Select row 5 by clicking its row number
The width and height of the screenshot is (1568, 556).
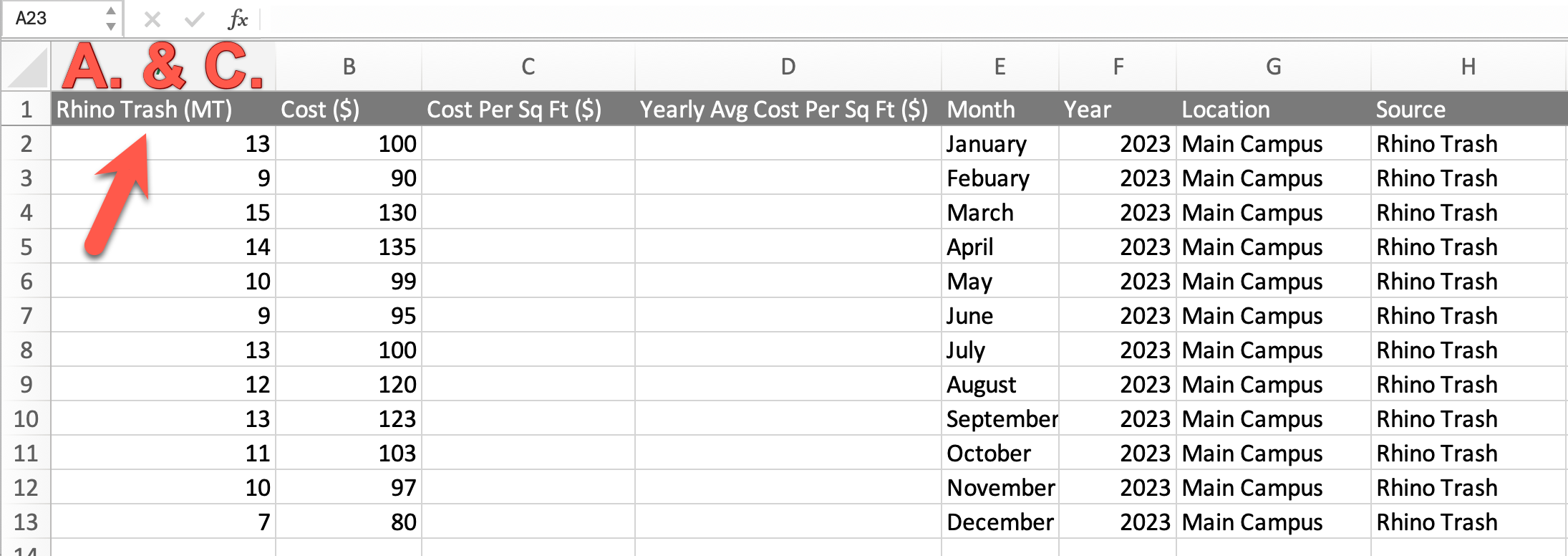[x=26, y=246]
